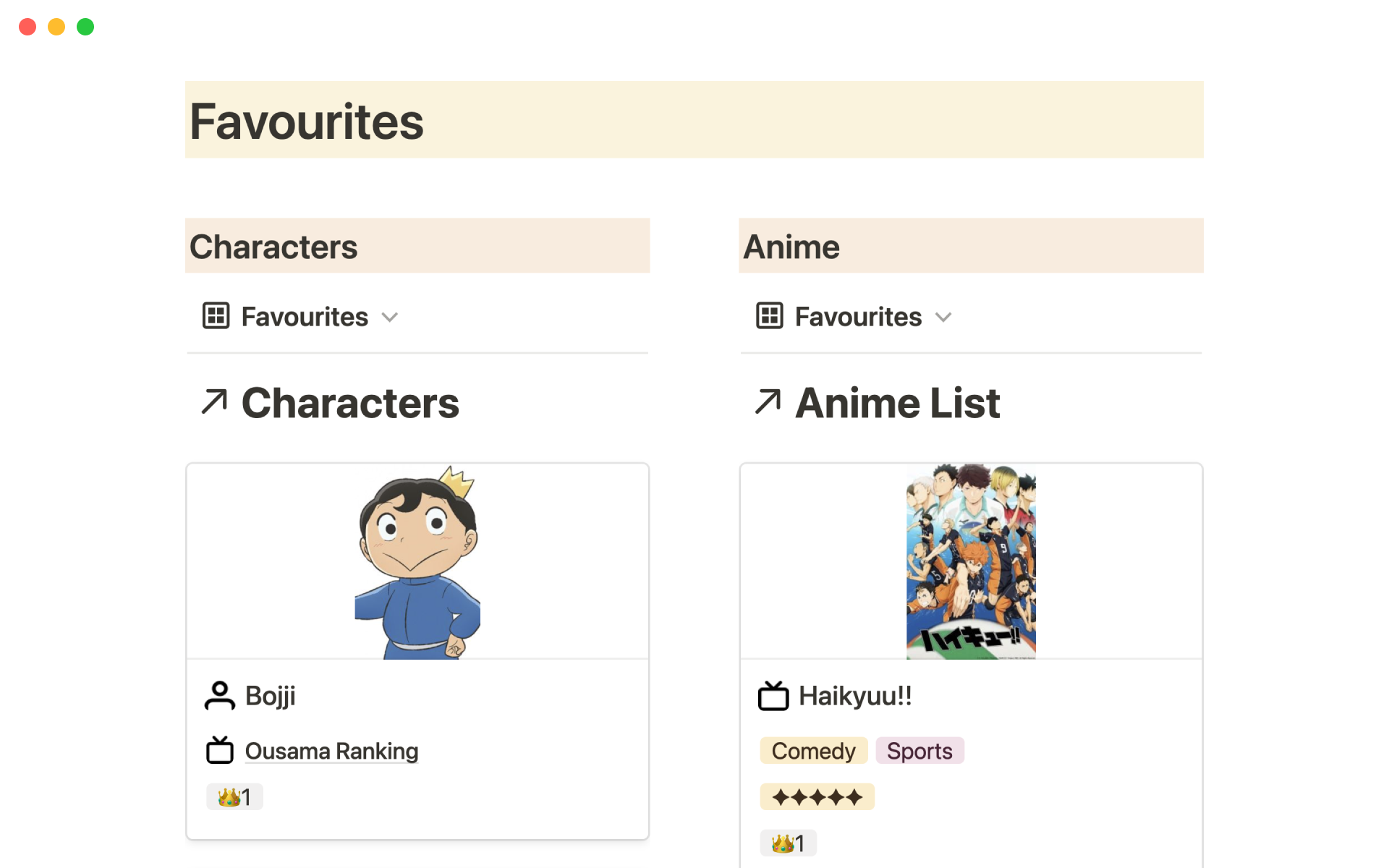Open the Anime List linked database
This screenshot has height=868, width=1389.
tap(897, 403)
